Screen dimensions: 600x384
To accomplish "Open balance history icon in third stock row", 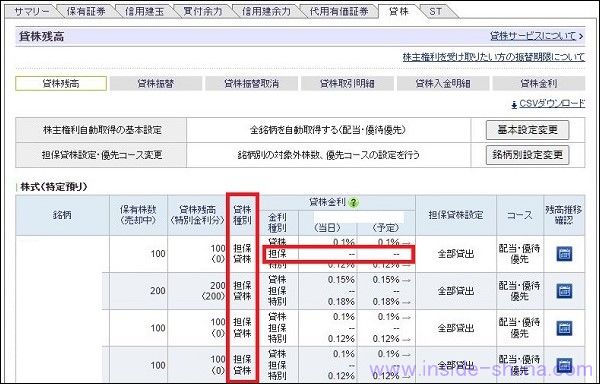I will click(x=564, y=328).
